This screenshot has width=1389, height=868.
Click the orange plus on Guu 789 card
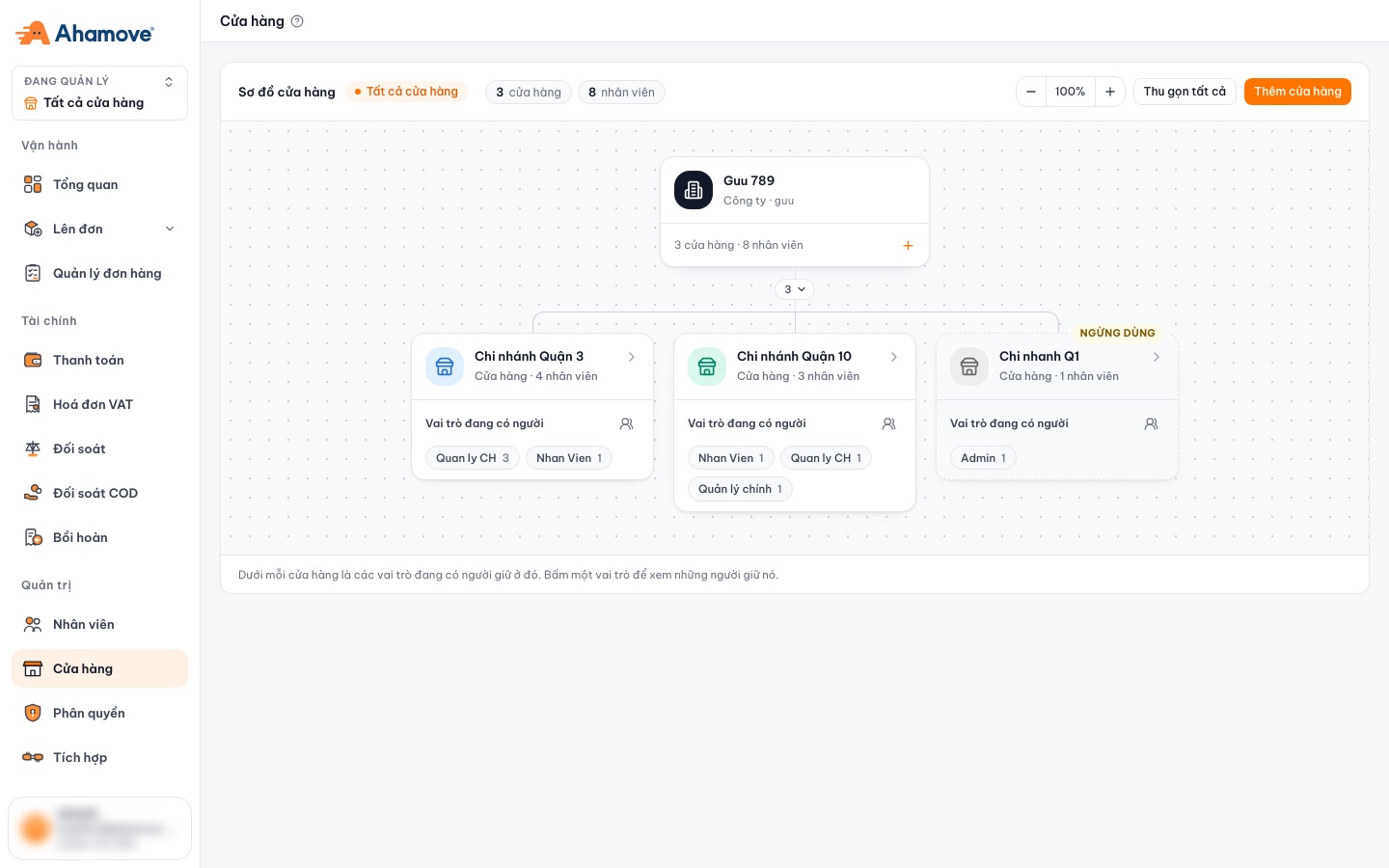pyautogui.click(x=908, y=246)
